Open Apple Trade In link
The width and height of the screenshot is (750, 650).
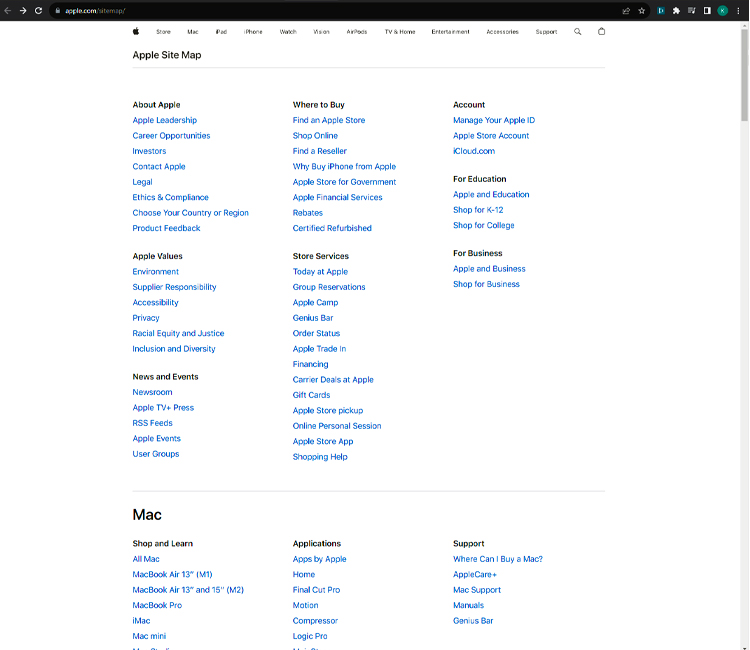pyautogui.click(x=319, y=349)
